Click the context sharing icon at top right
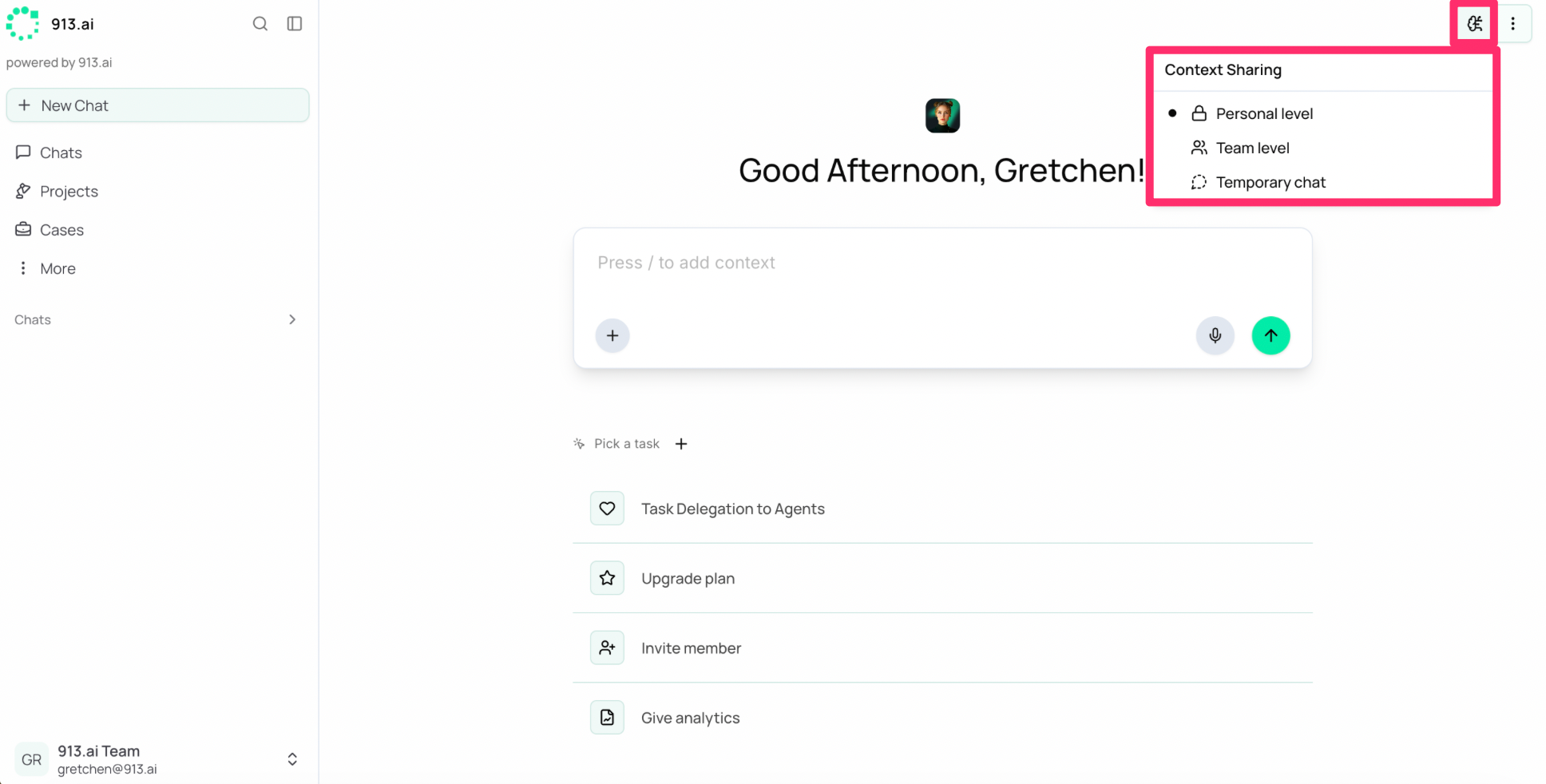 pyautogui.click(x=1474, y=24)
